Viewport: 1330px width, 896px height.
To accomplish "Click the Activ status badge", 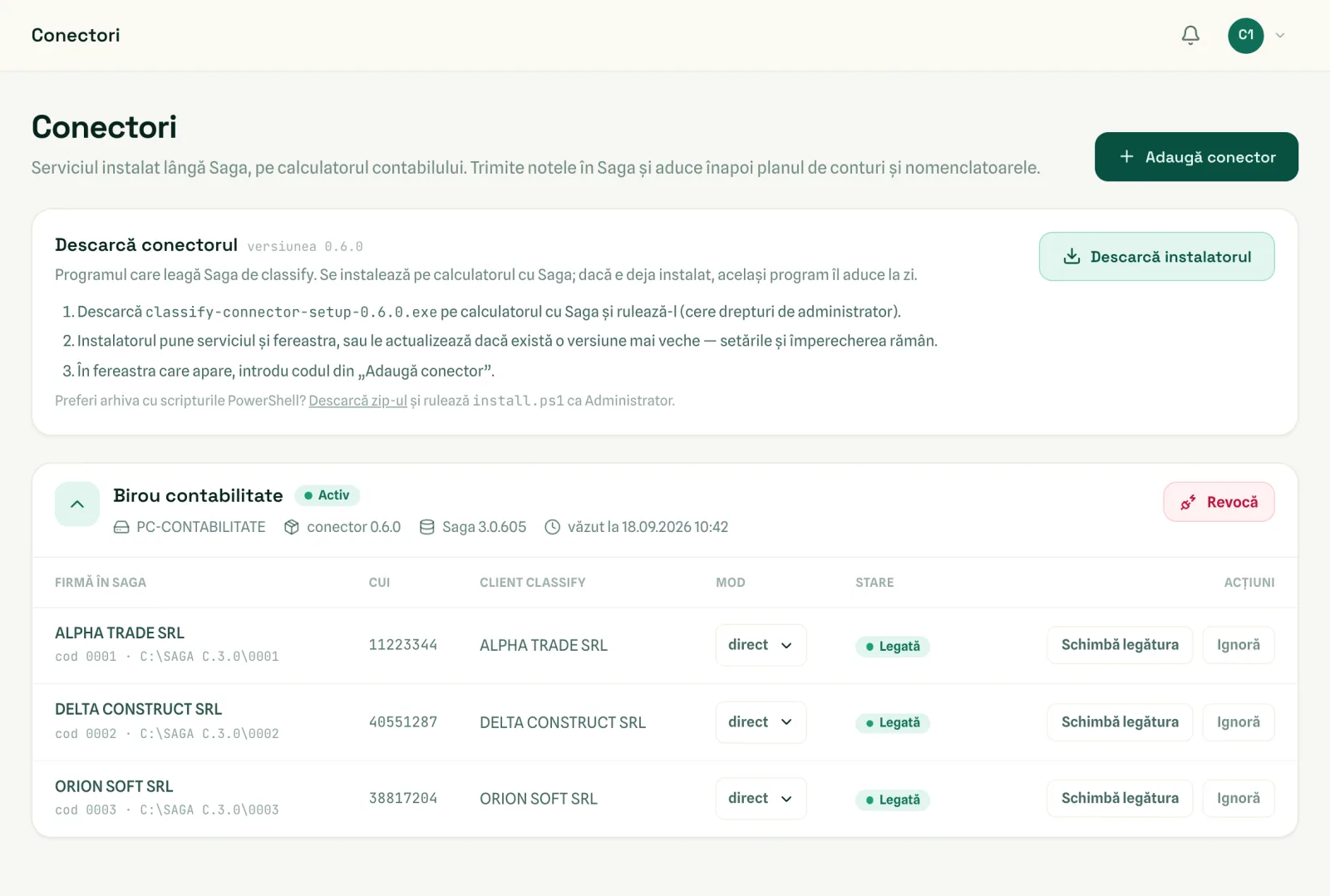I will click(327, 495).
